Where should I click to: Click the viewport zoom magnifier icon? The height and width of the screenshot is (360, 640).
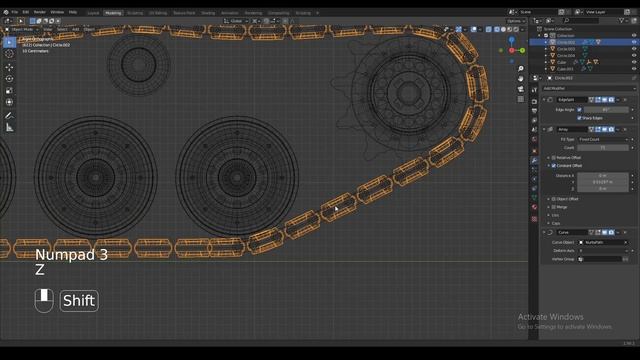pyautogui.click(x=520, y=69)
